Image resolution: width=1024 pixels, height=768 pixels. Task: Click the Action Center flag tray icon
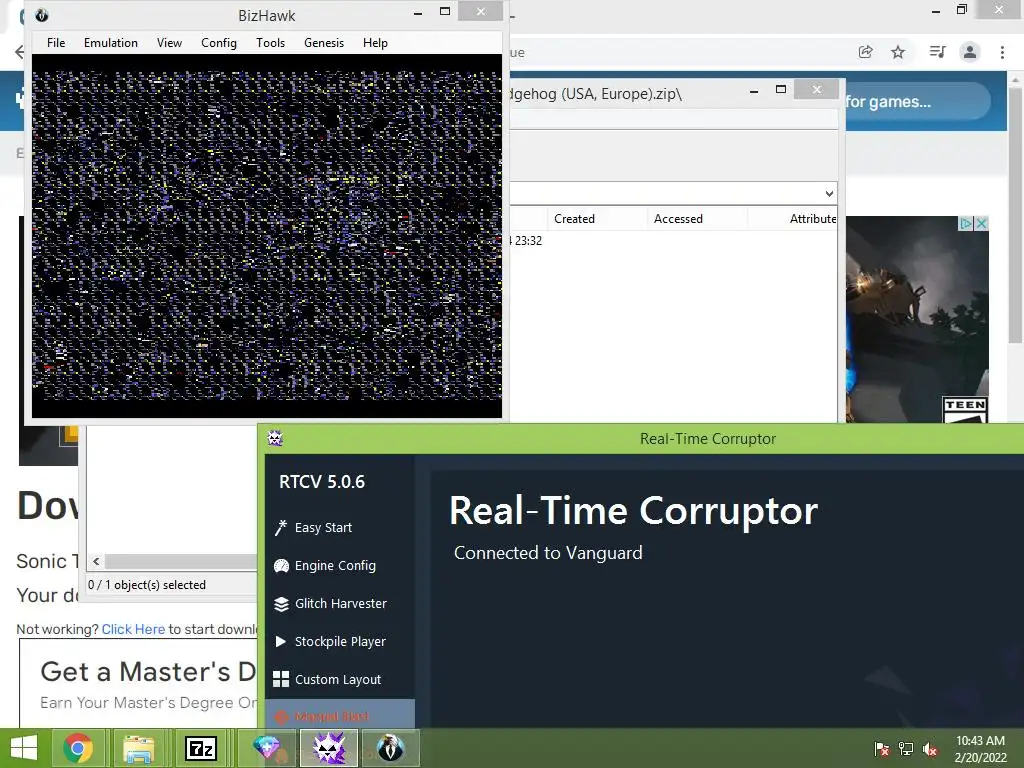click(x=881, y=748)
